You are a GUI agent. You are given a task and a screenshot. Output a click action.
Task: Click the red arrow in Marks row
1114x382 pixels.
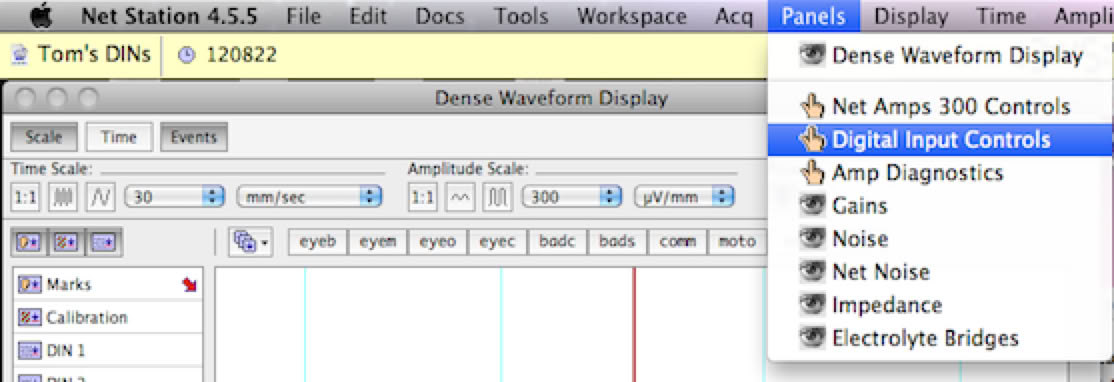pos(189,285)
